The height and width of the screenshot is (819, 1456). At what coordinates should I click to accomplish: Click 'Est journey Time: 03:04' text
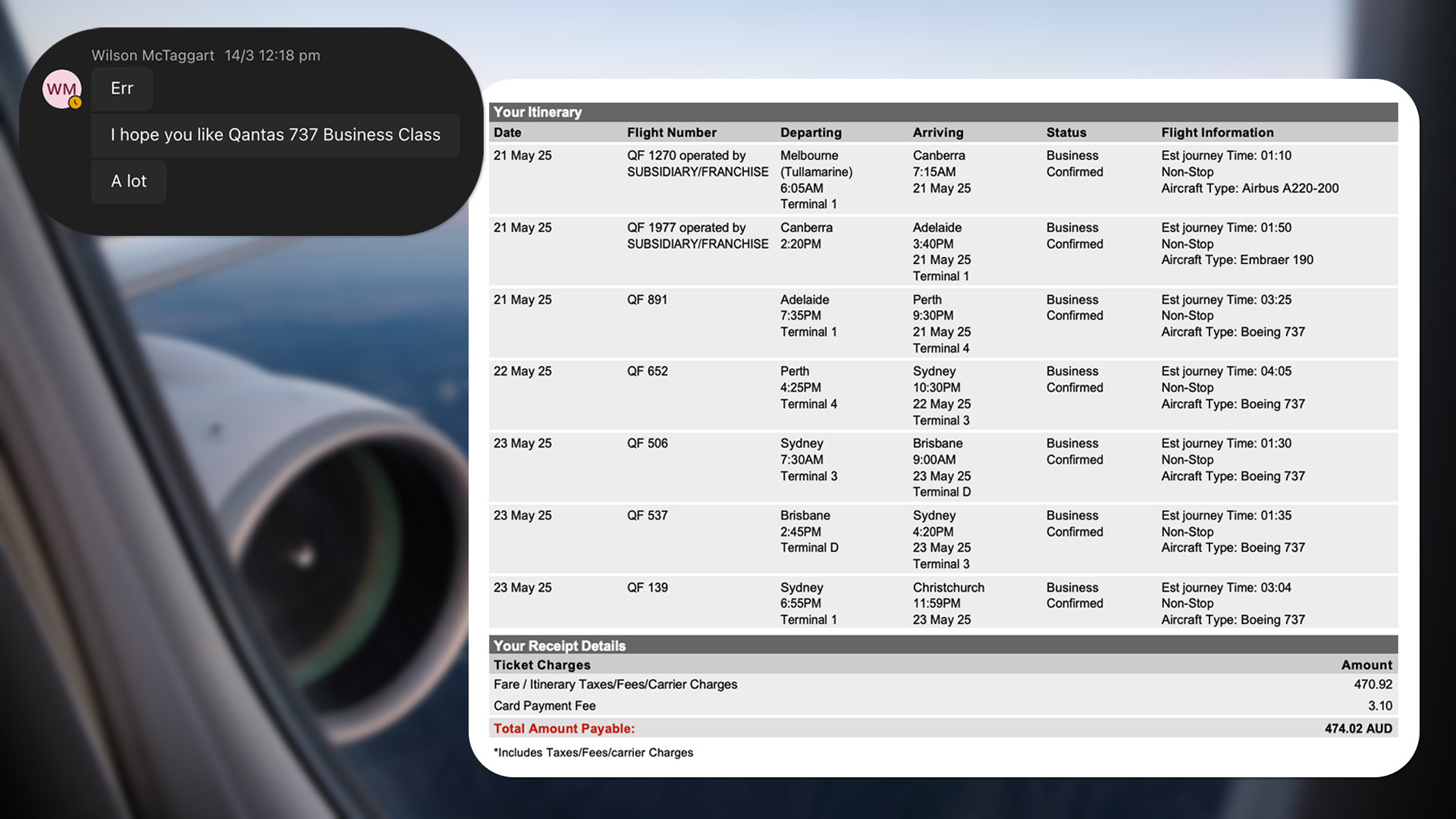(1225, 588)
